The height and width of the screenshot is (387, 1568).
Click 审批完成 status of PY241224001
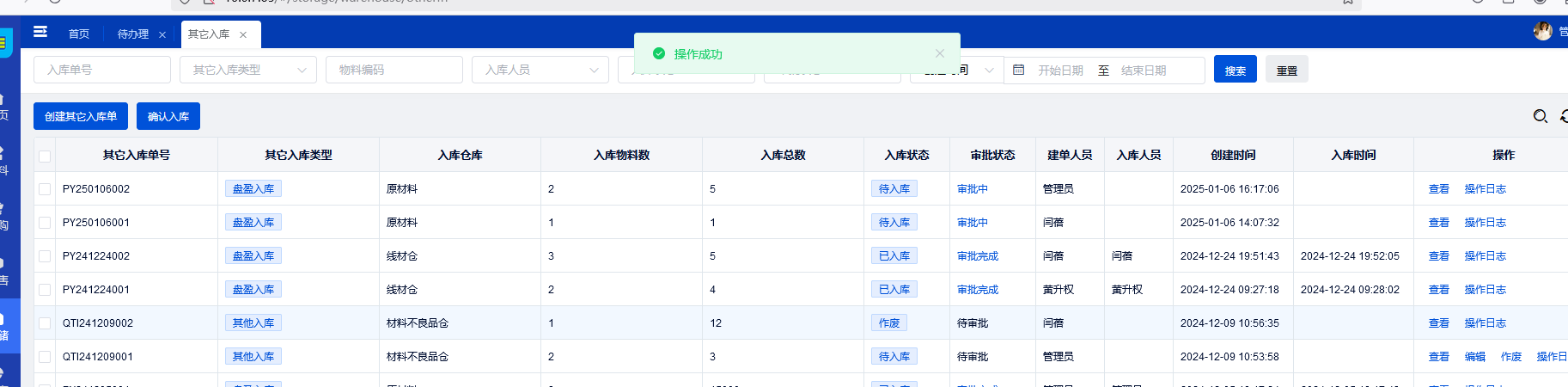pyautogui.click(x=978, y=290)
